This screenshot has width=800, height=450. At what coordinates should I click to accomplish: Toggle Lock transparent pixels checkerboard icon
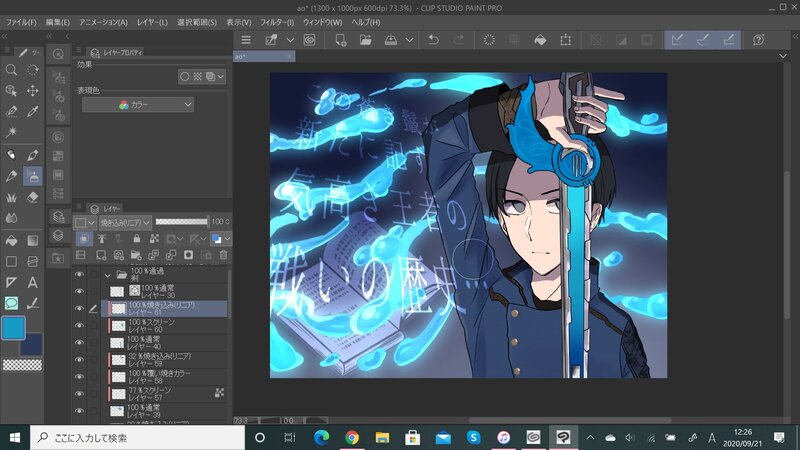coord(154,238)
